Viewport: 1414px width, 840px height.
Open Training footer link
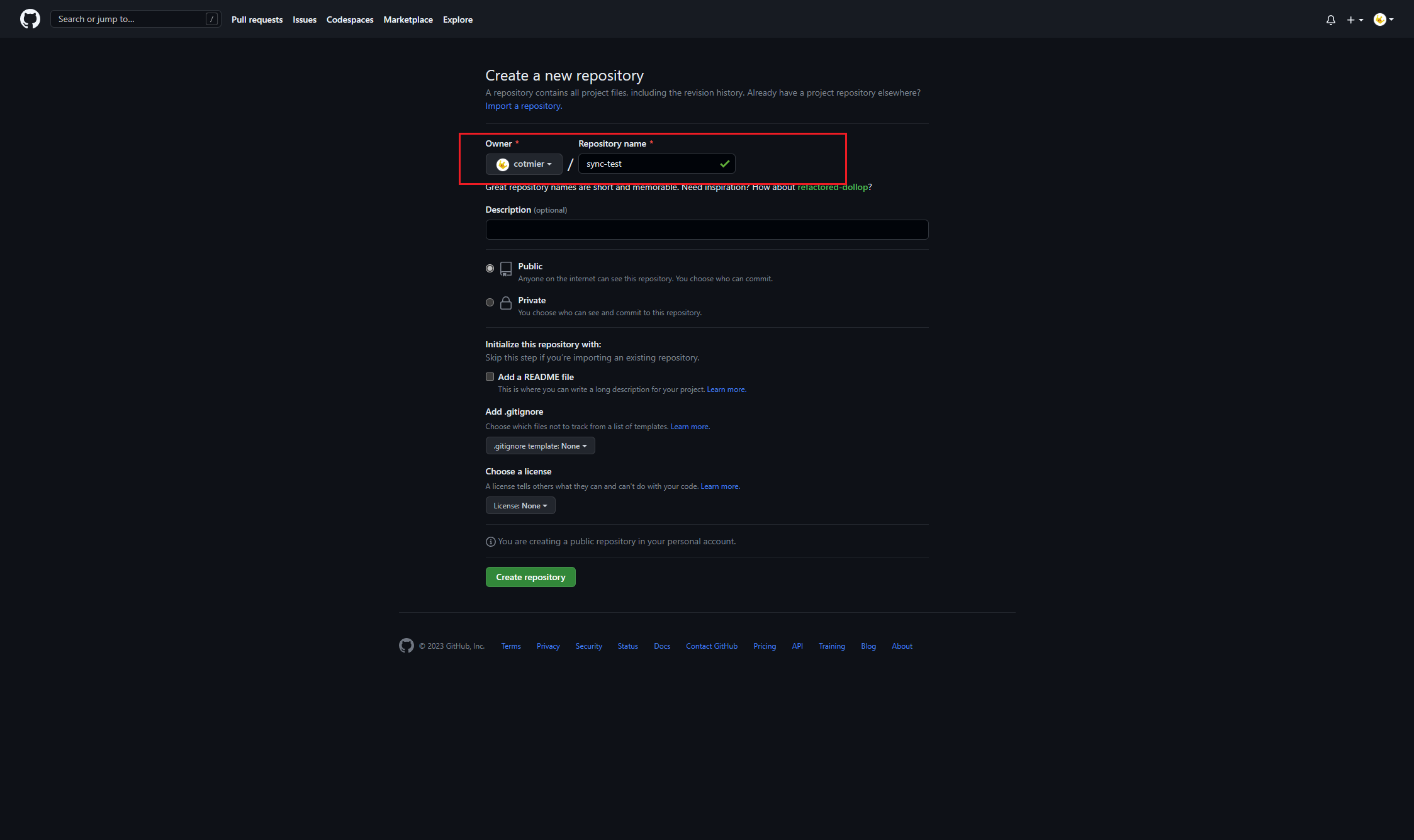832,646
